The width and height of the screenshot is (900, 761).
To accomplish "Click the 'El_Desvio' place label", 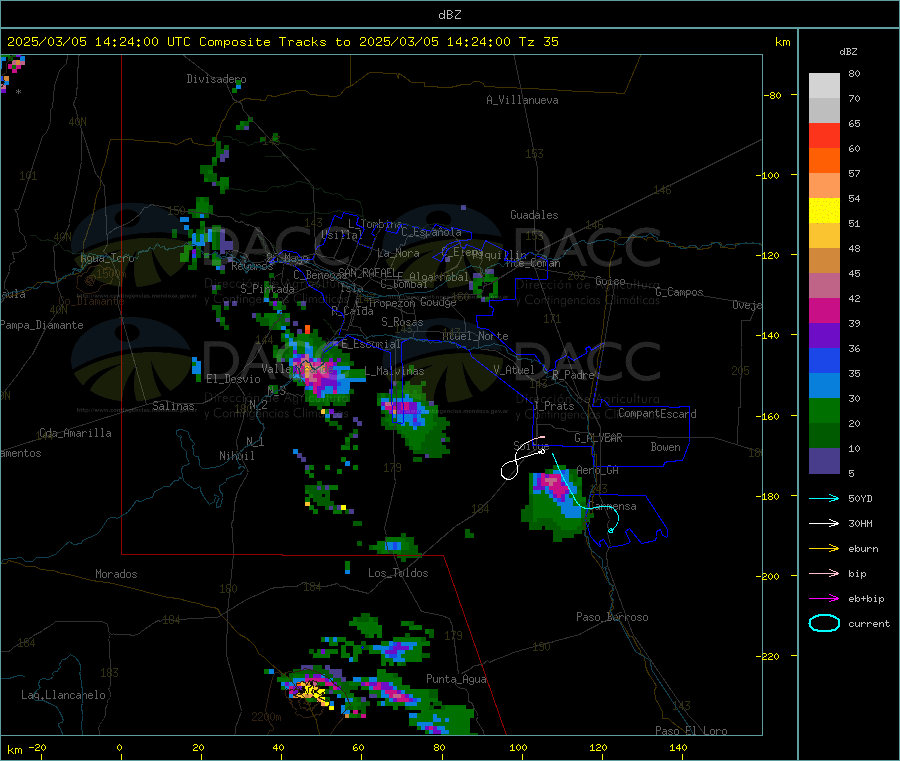I will coord(234,379).
